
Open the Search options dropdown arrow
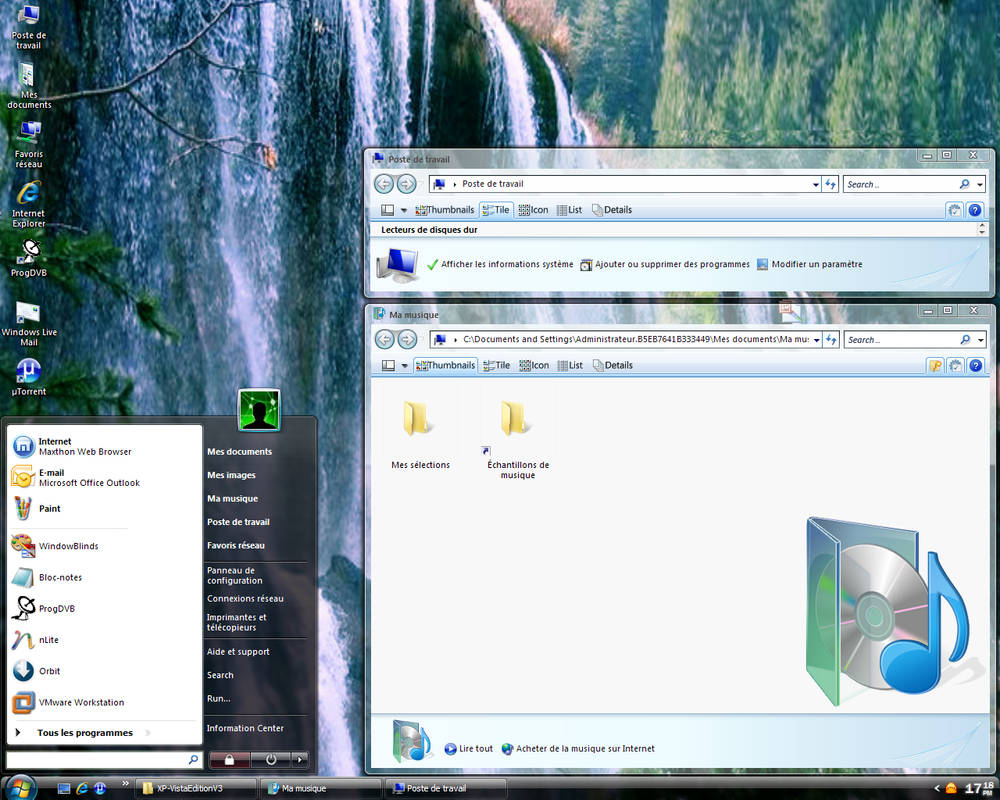pos(979,339)
